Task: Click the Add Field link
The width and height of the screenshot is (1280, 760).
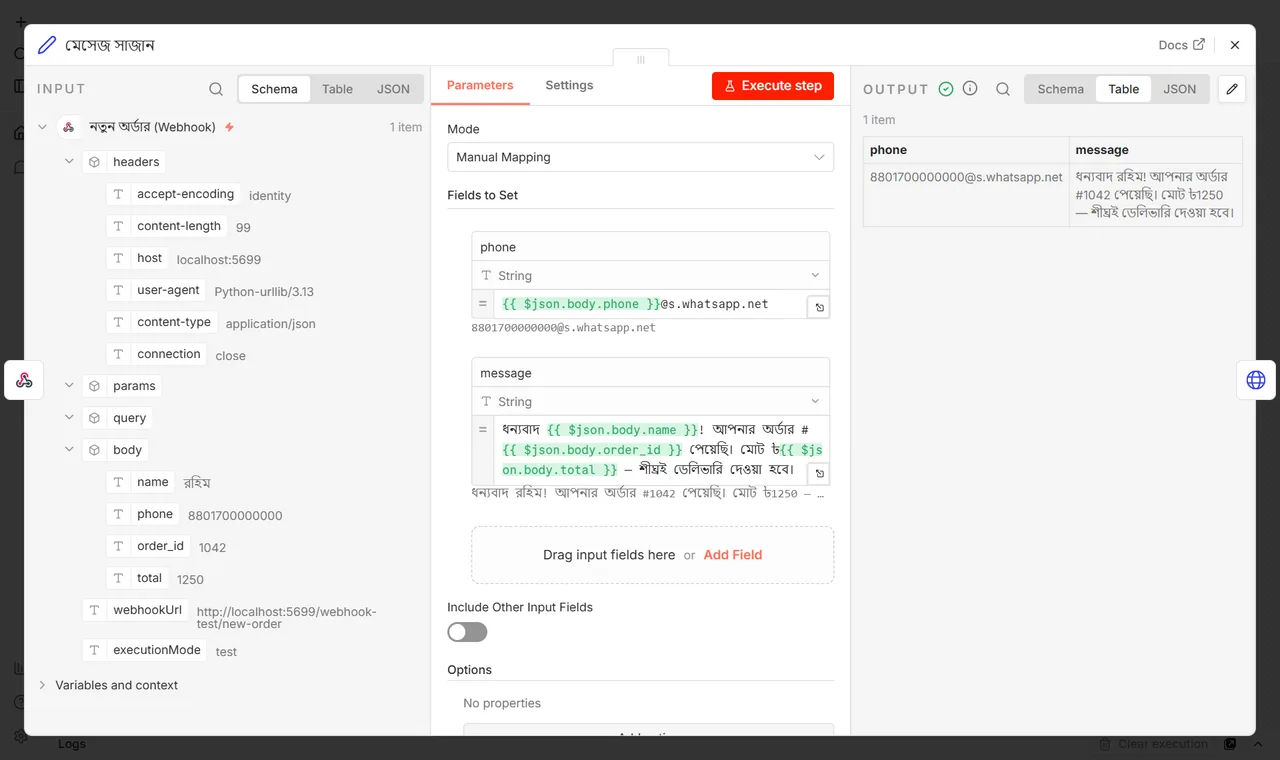Action: [x=733, y=554]
